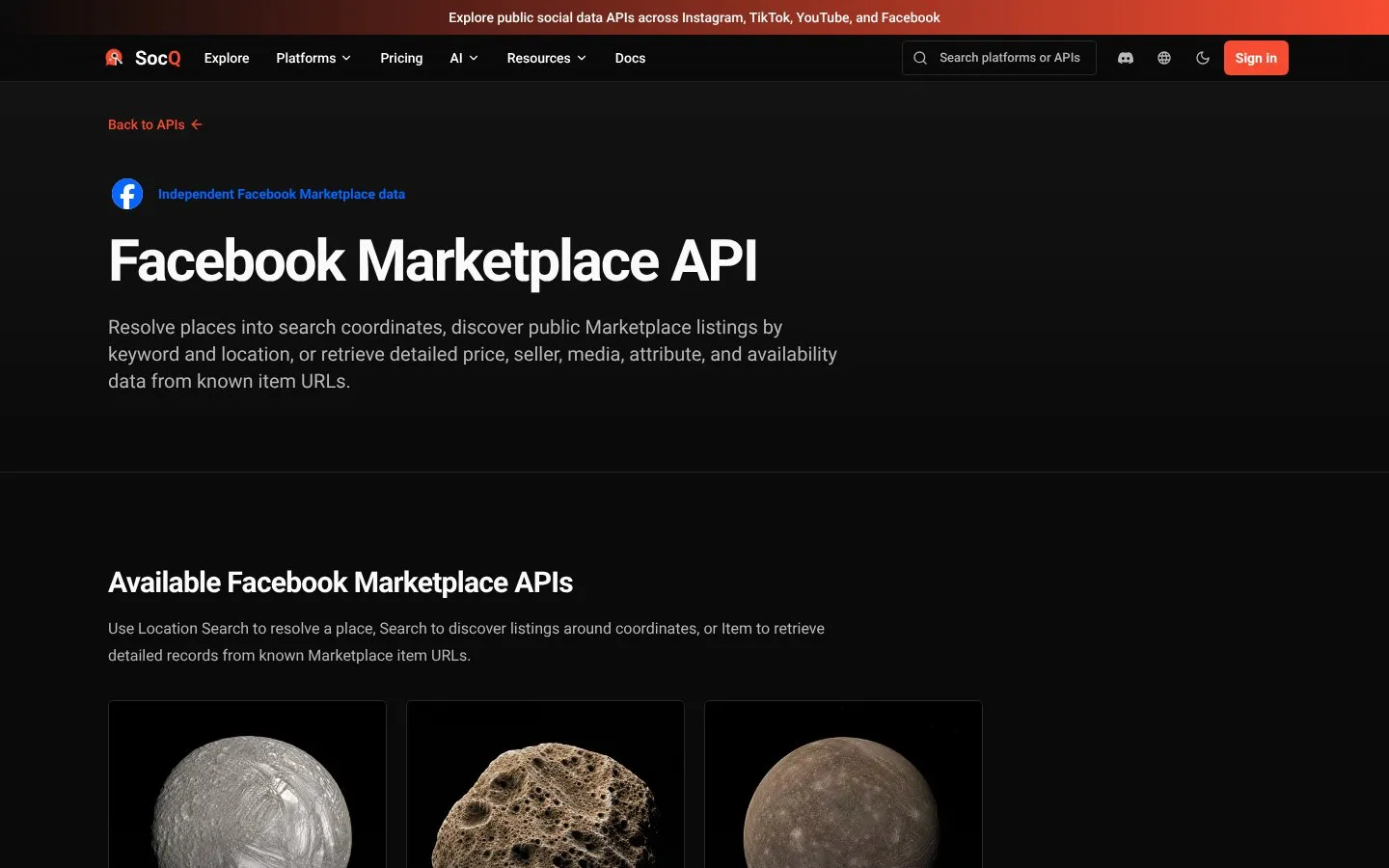Click the Available Facebook Marketplace APIs heading
The image size is (1389, 868).
(x=340, y=583)
